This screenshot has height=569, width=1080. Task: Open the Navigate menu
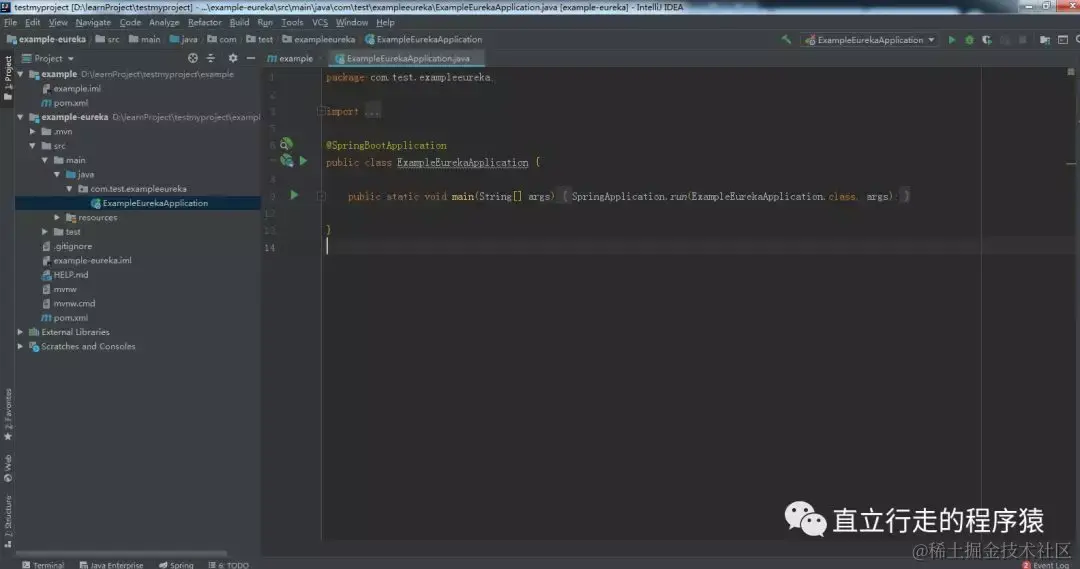coord(93,23)
